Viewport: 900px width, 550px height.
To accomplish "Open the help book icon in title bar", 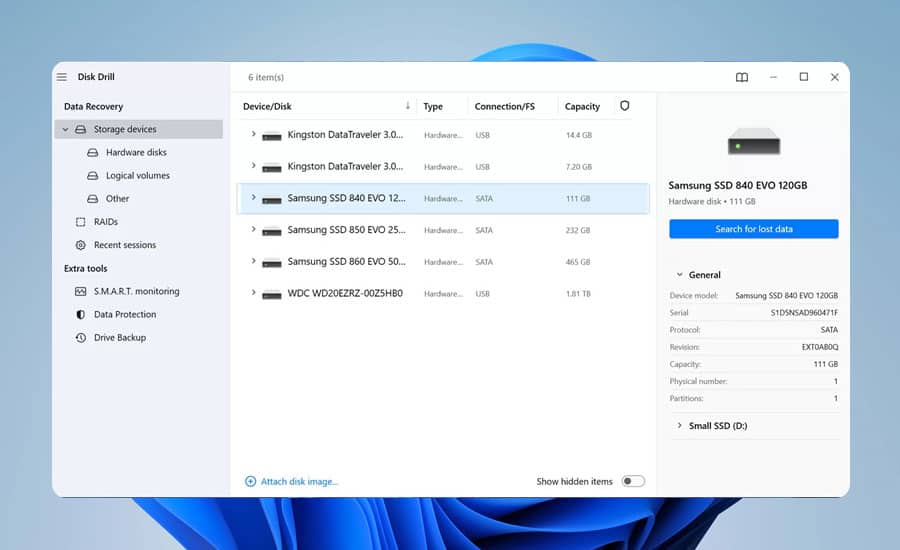I will coord(742,77).
